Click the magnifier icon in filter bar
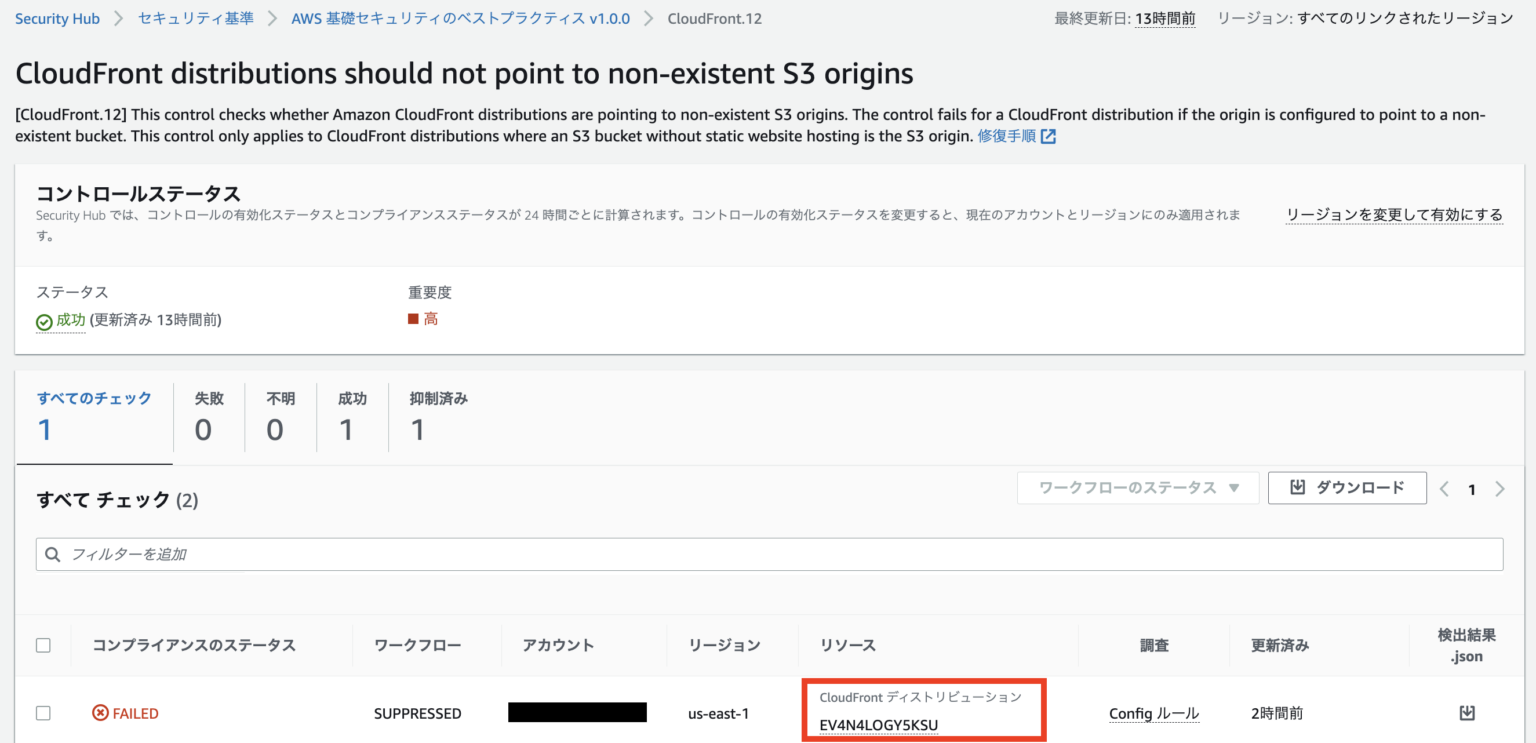Screen dimensions: 1536x743 [x=52, y=553]
